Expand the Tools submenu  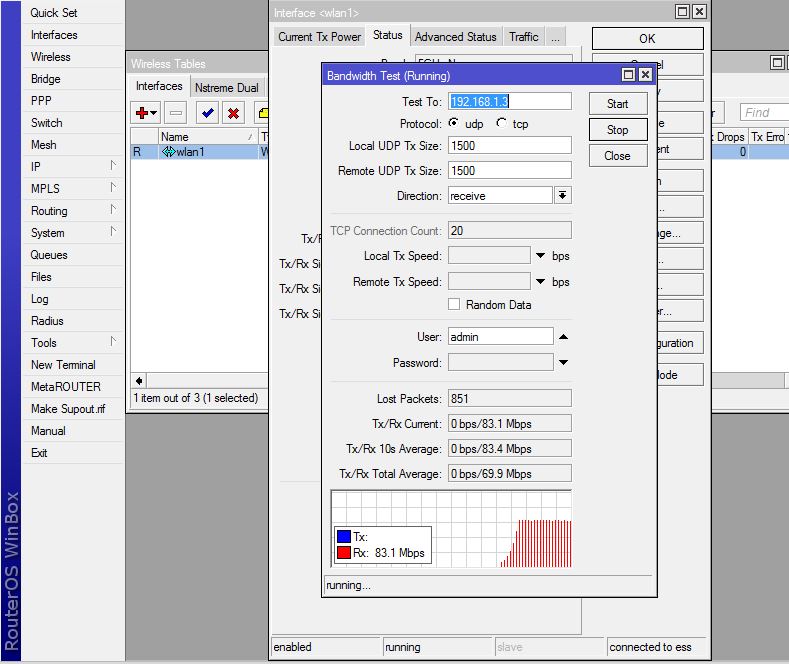113,341
